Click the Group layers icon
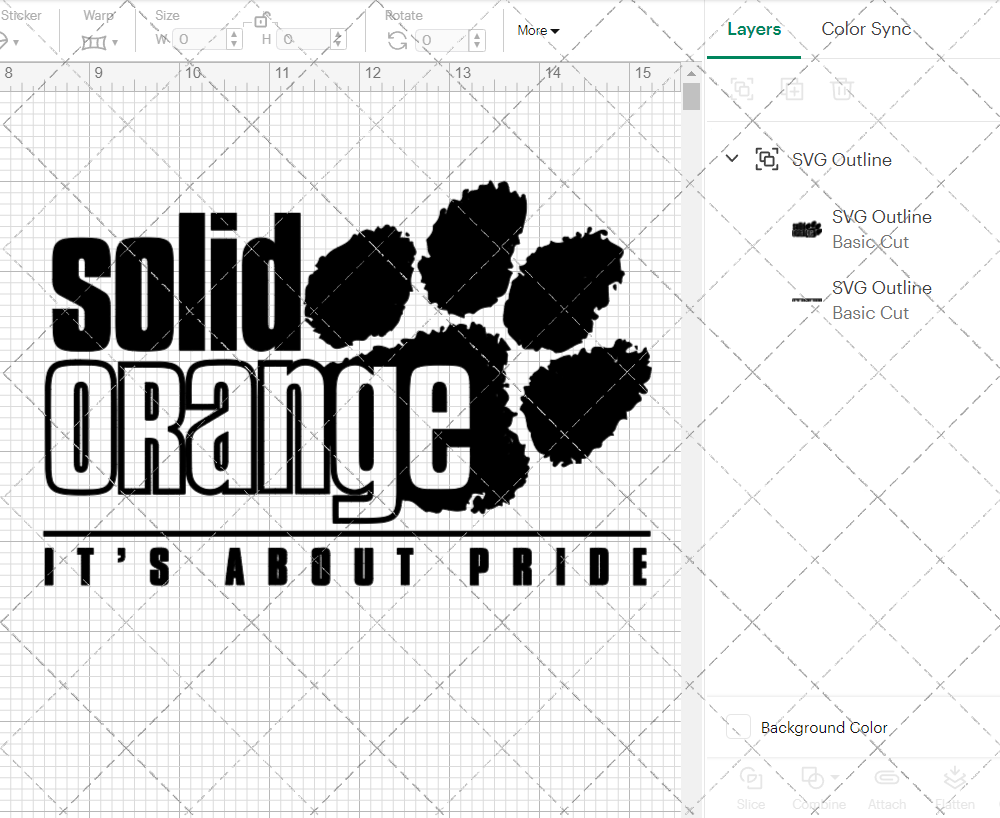The height and width of the screenshot is (818, 1000). (742, 89)
